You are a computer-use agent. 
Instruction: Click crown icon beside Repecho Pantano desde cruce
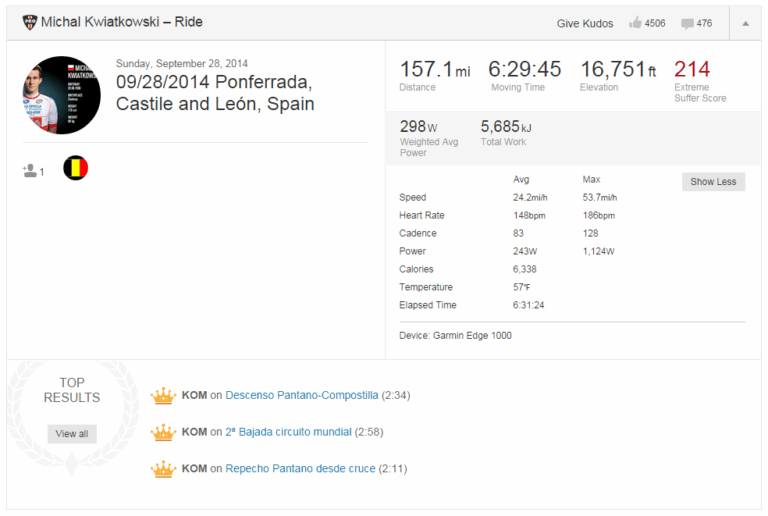tap(162, 469)
